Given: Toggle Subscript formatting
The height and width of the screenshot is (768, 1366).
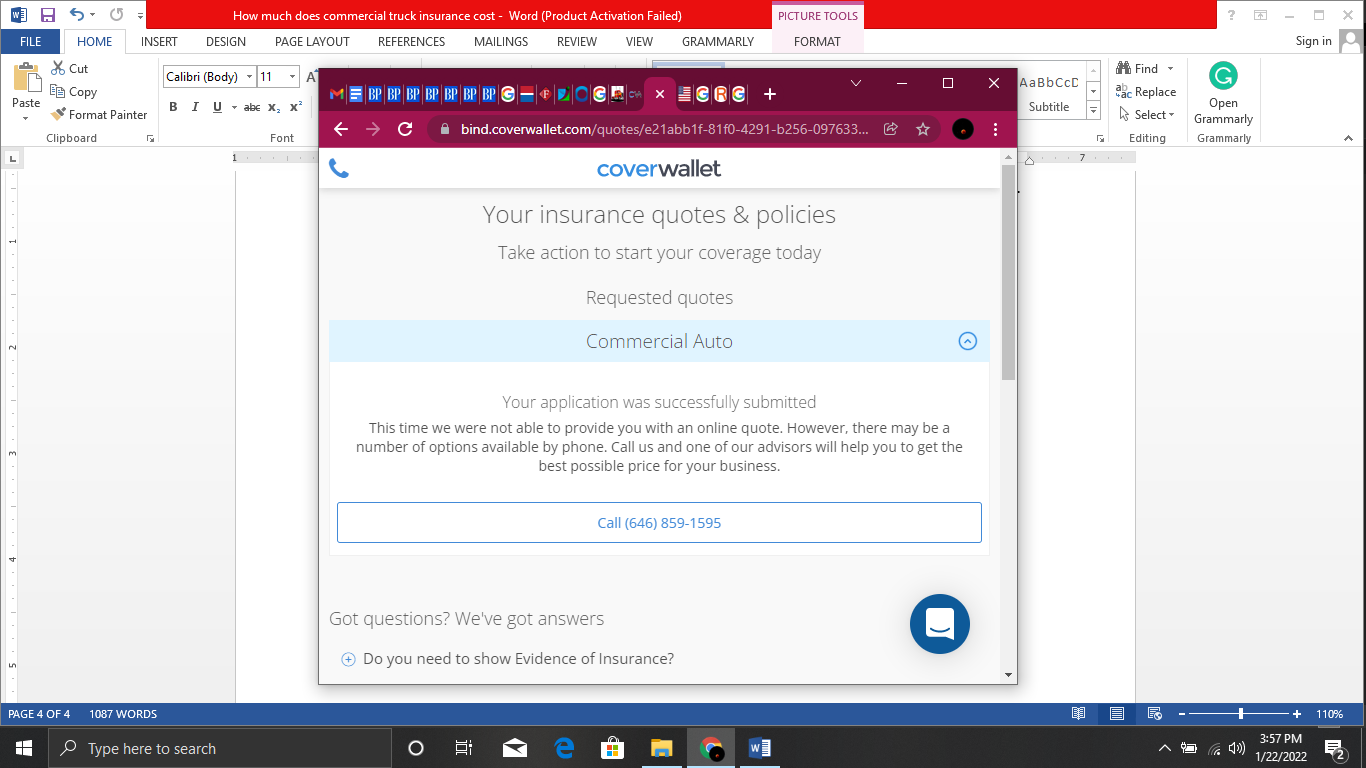Looking at the screenshot, I should [x=274, y=107].
